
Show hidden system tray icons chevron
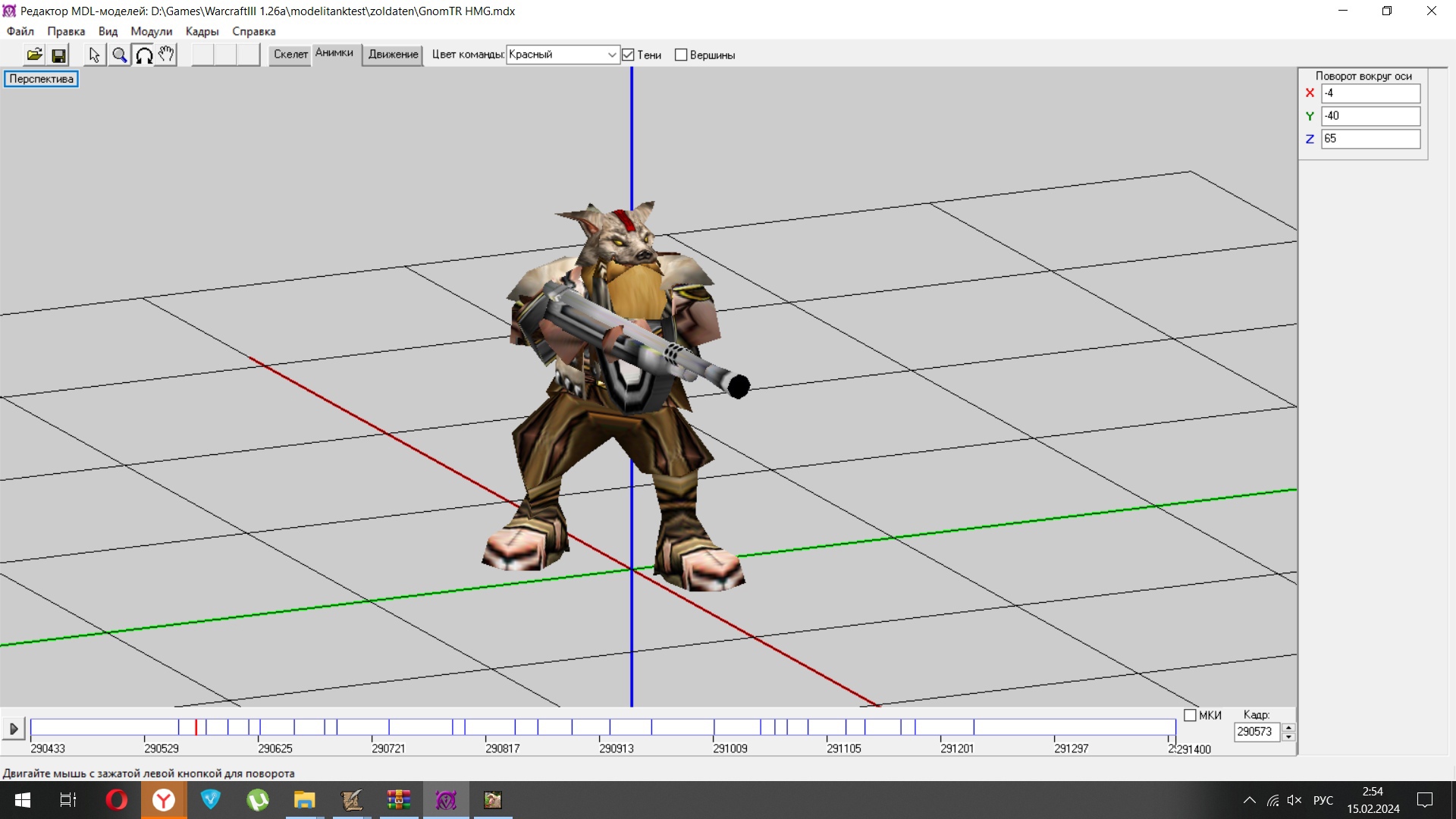1249,800
